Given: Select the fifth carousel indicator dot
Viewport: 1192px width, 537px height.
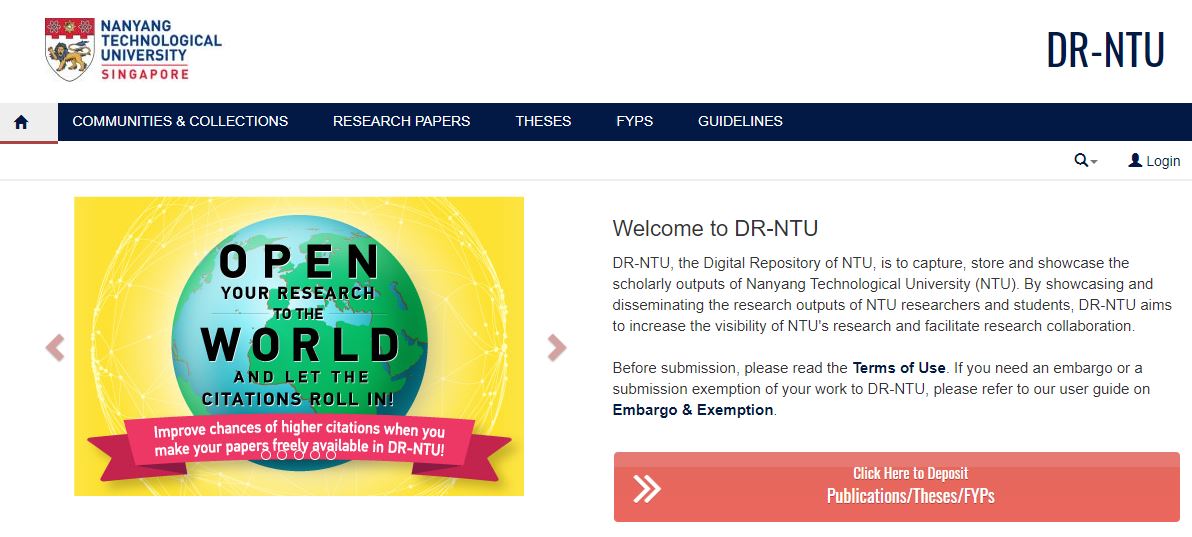Looking at the screenshot, I should tap(331, 455).
